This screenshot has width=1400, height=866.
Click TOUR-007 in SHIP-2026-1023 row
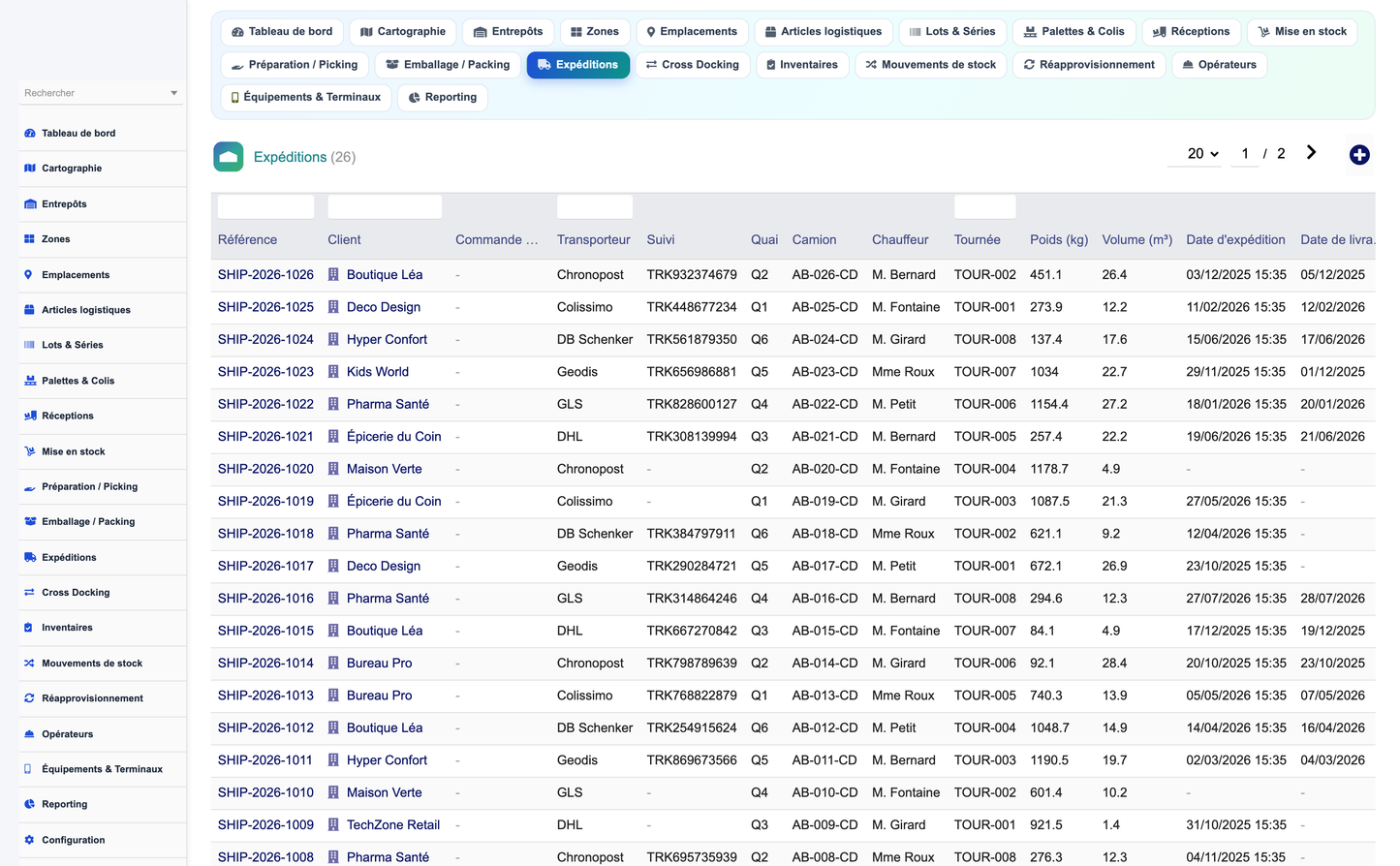click(x=985, y=372)
